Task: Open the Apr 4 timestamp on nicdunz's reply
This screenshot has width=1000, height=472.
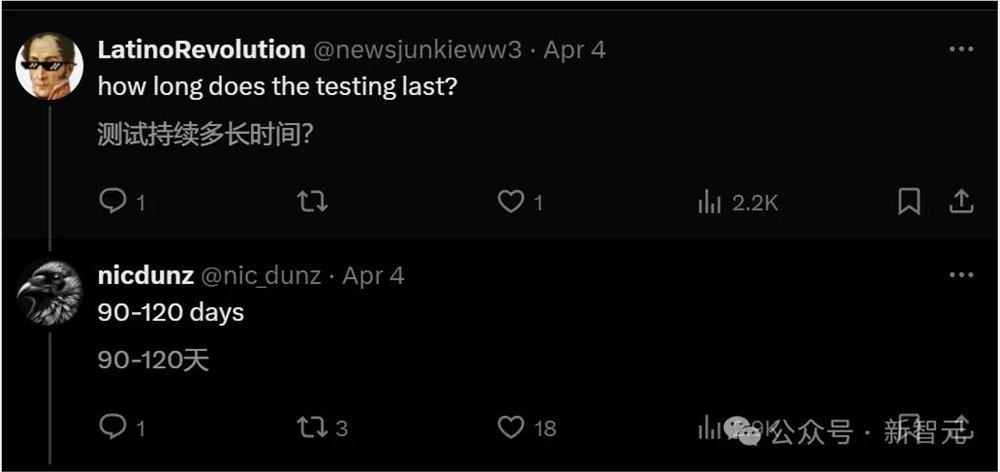Action: (373, 275)
